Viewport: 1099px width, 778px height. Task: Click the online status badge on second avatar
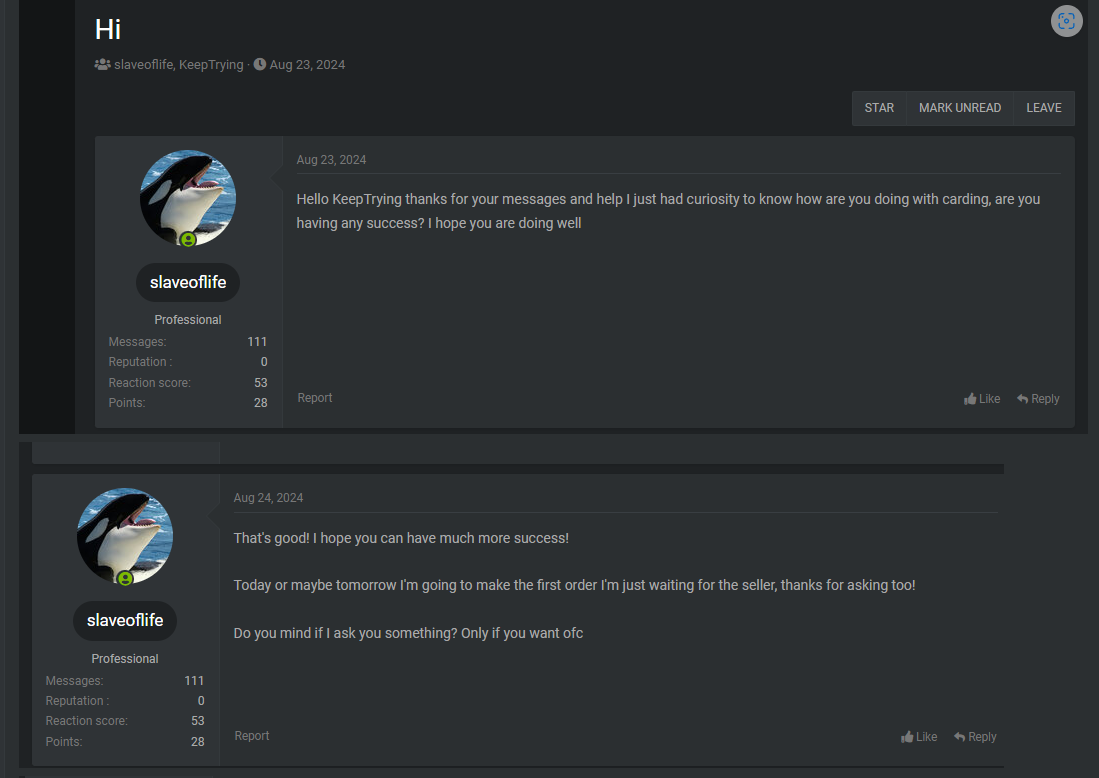(x=125, y=579)
